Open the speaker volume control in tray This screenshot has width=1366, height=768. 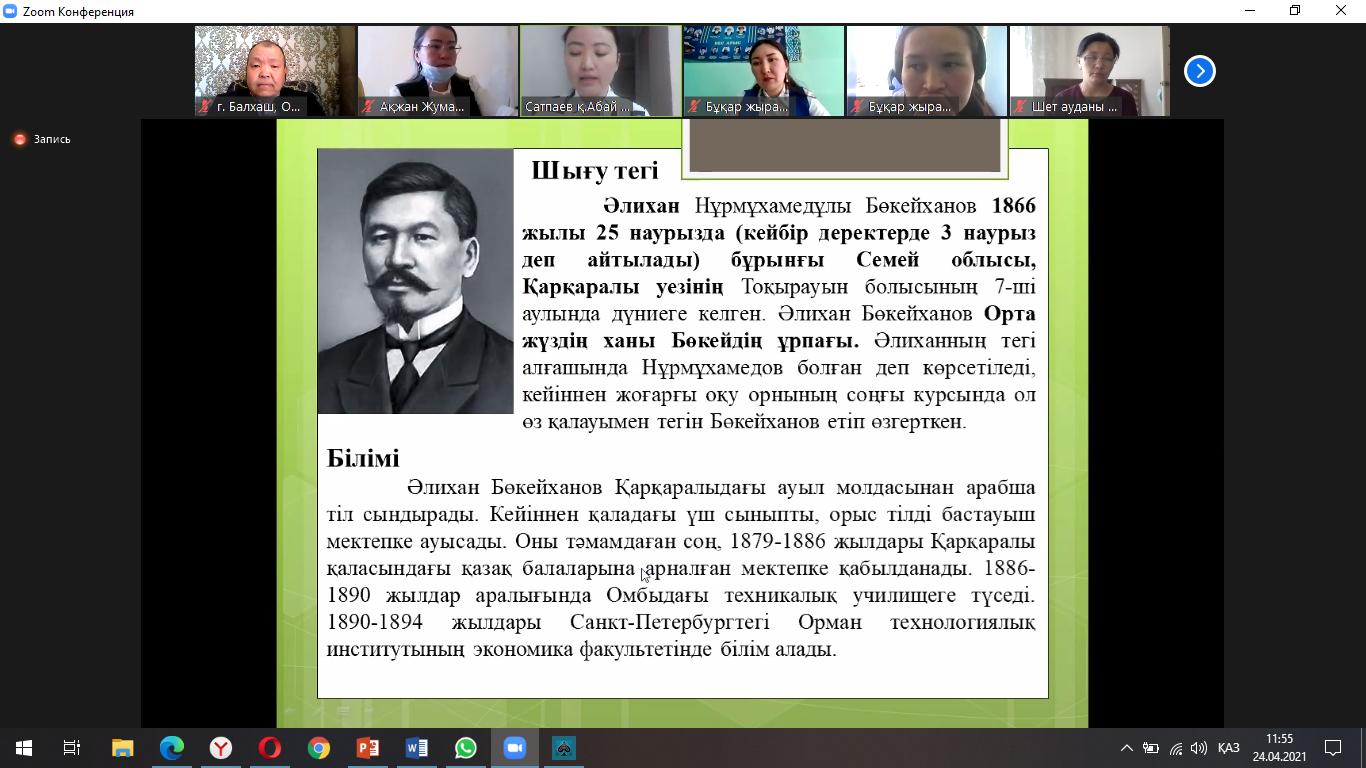click(x=1199, y=748)
